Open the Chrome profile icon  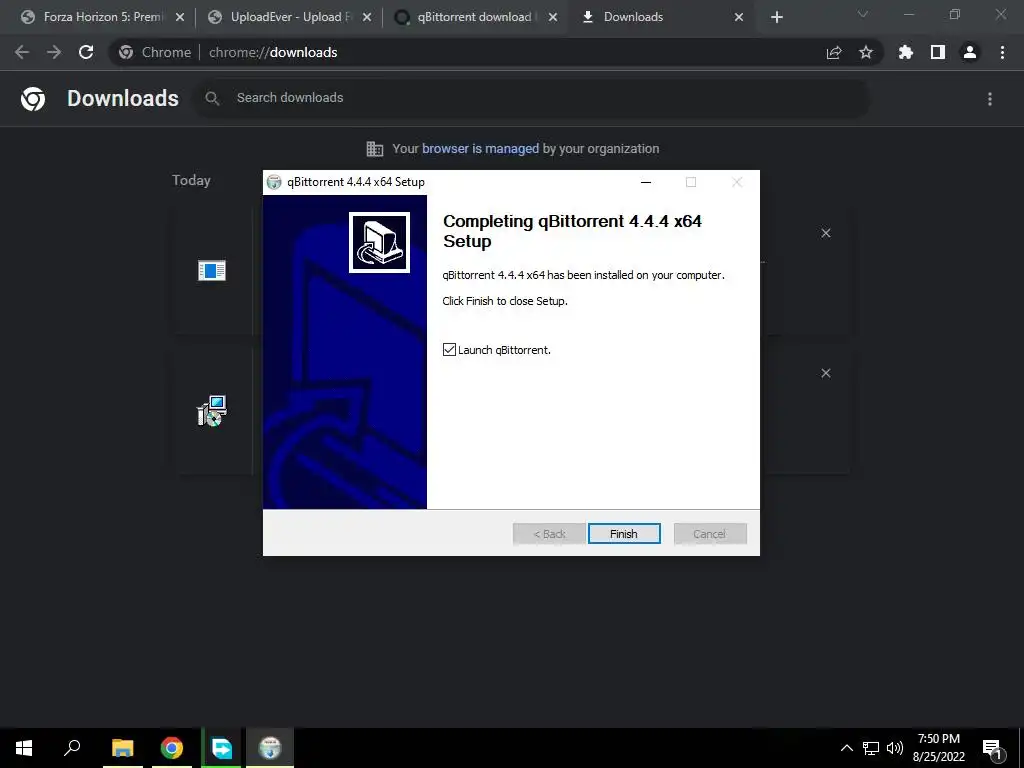click(970, 52)
